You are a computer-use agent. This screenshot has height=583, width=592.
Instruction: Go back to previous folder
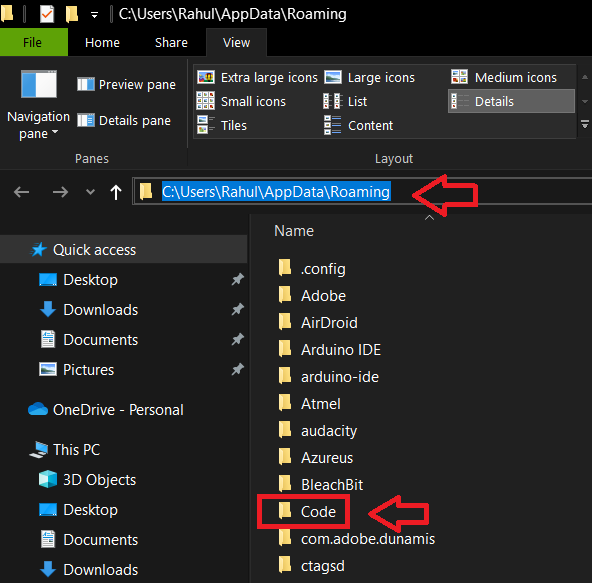22,192
